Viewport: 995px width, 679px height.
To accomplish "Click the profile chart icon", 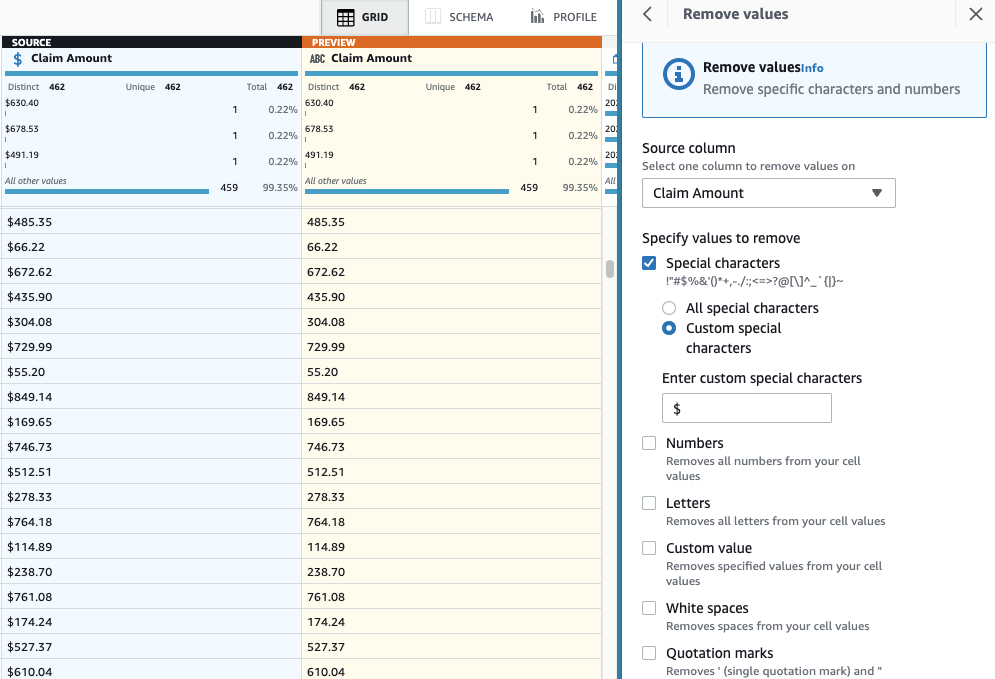I will [537, 16].
